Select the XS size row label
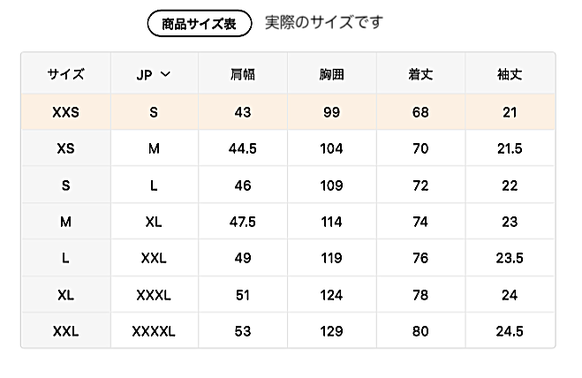Viewport: 582px width, 378px height. (66, 149)
